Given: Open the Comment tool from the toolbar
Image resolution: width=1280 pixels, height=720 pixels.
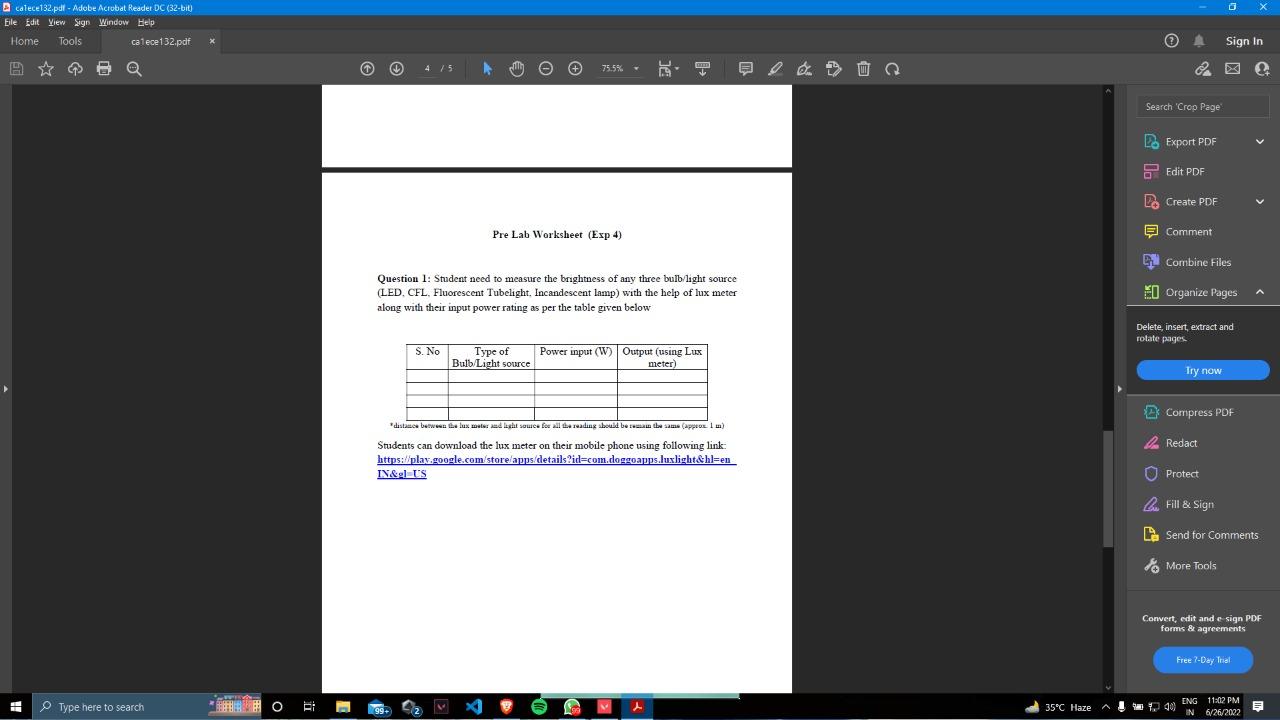Looking at the screenshot, I should click(745, 68).
